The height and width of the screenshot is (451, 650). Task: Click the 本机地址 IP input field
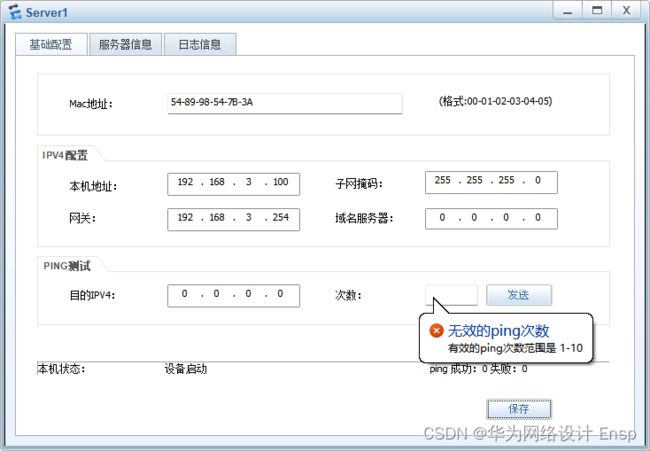tap(233, 184)
